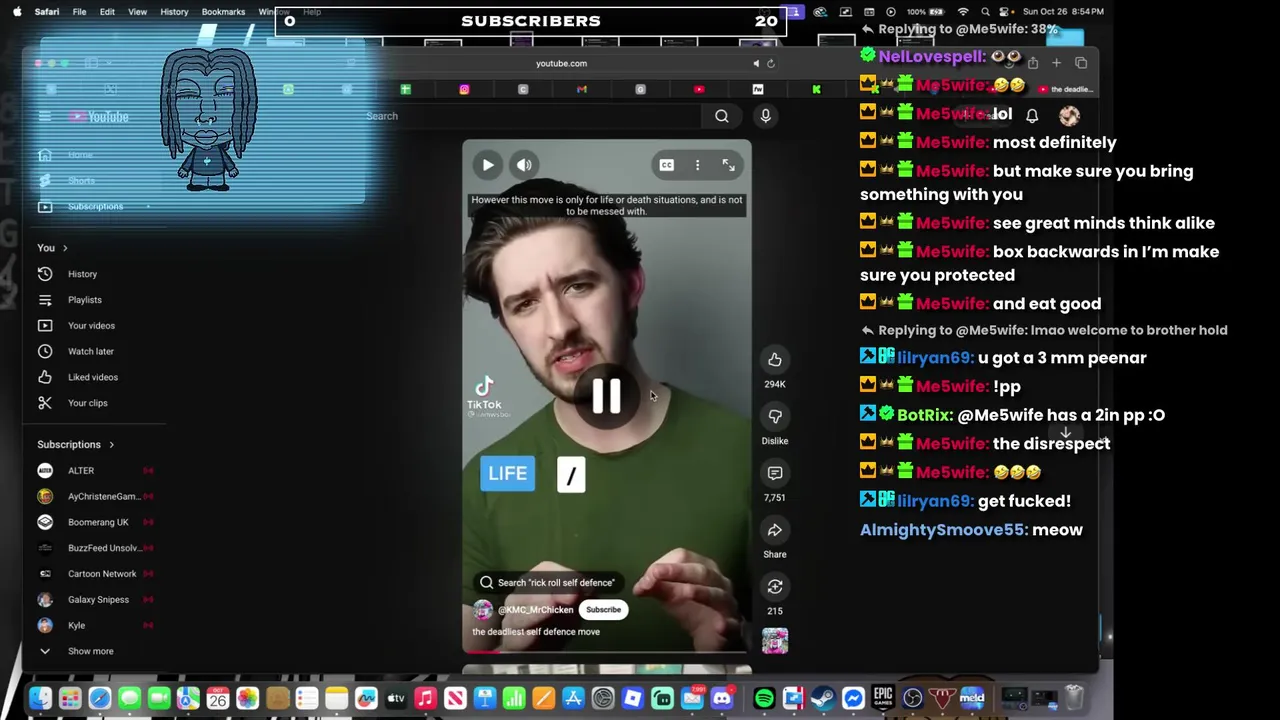Open the Galaxy Snipess channel
This screenshot has height=720, width=1280.
point(98,600)
